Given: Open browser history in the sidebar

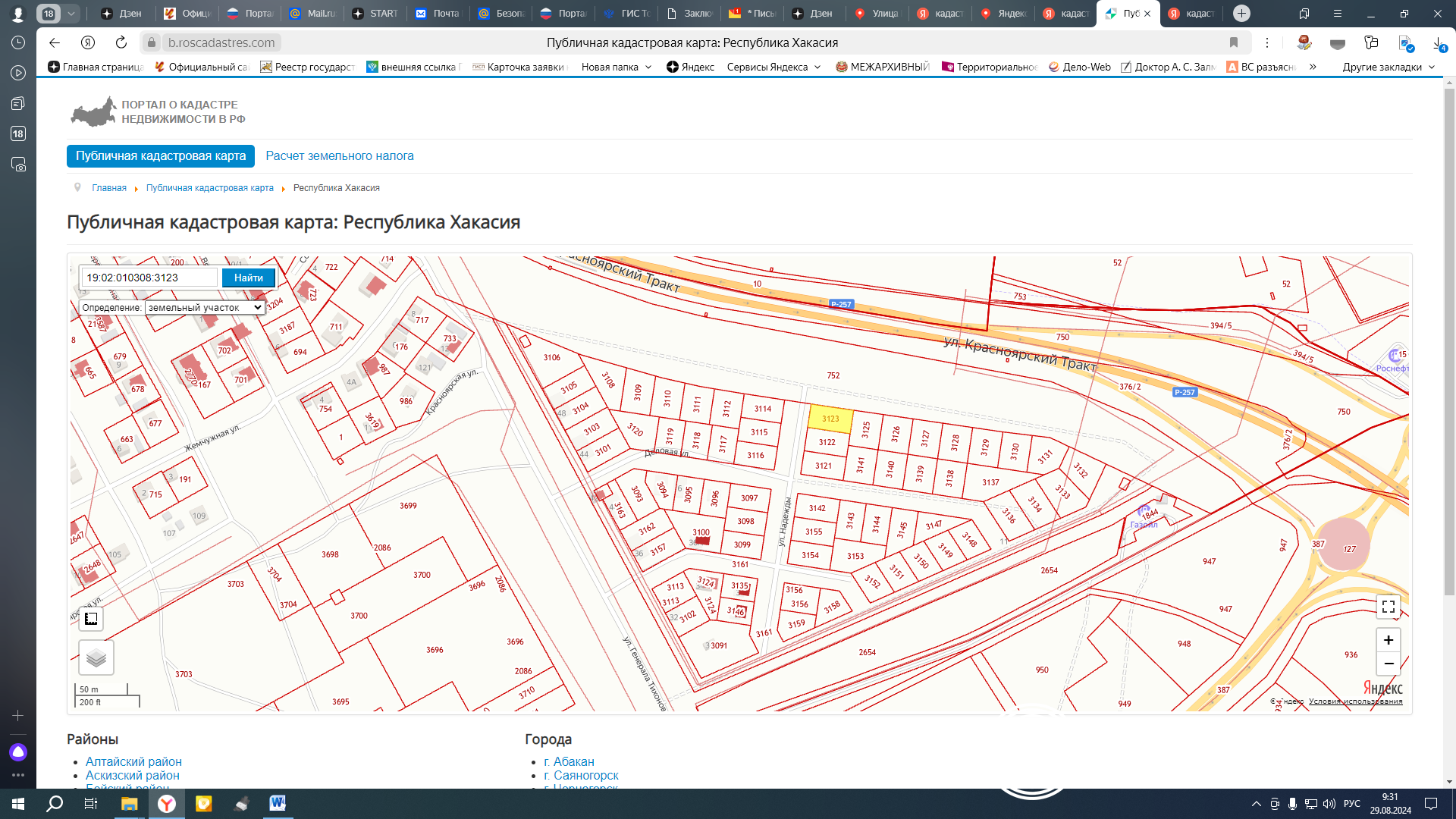Looking at the screenshot, I should [18, 42].
